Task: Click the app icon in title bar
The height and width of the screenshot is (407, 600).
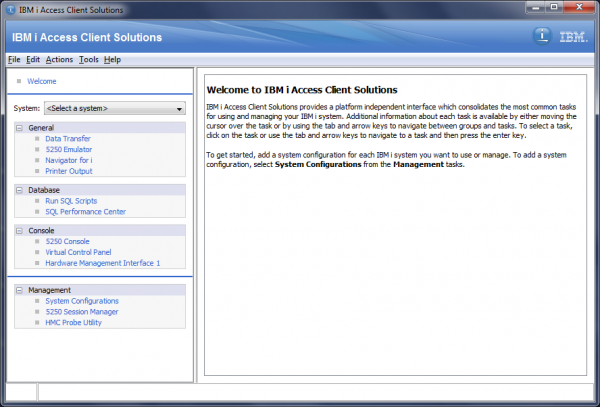Action: tap(11, 10)
